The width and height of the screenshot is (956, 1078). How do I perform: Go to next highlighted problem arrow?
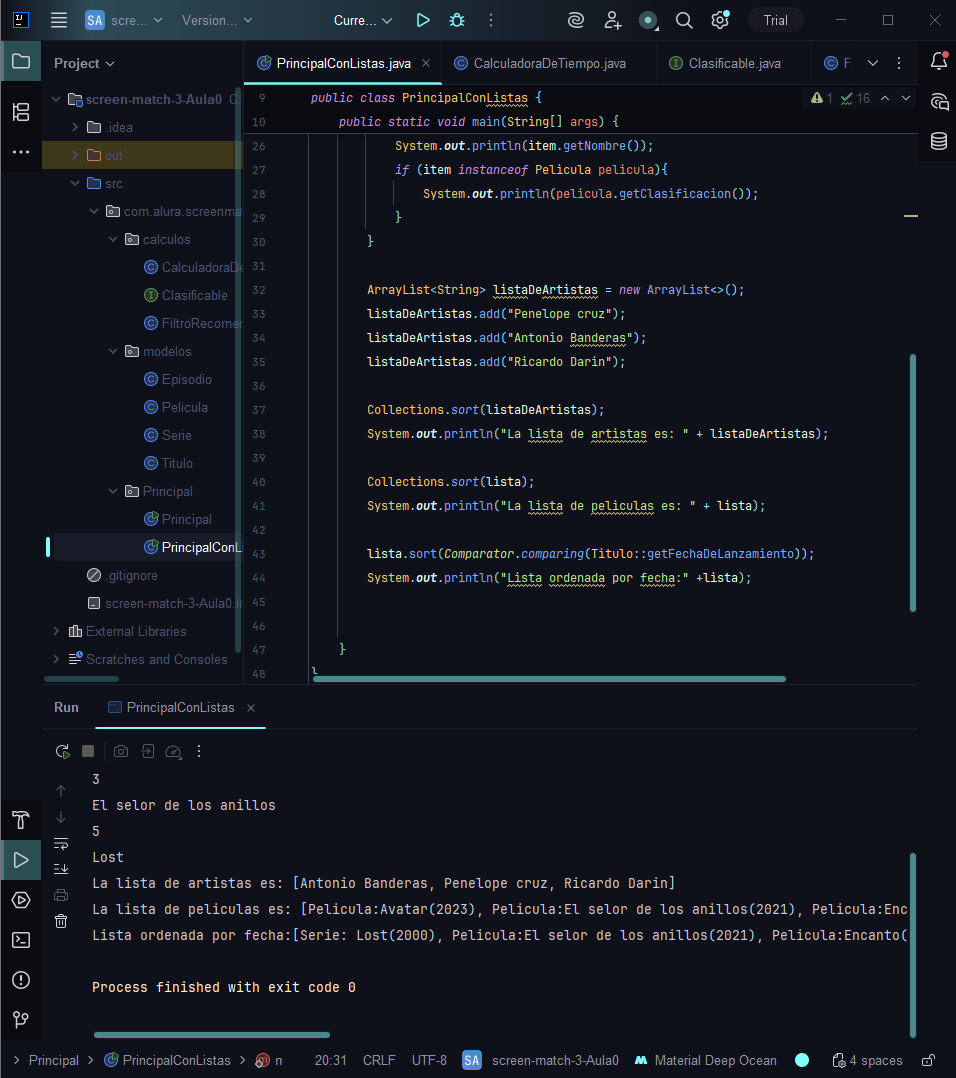tap(906, 98)
